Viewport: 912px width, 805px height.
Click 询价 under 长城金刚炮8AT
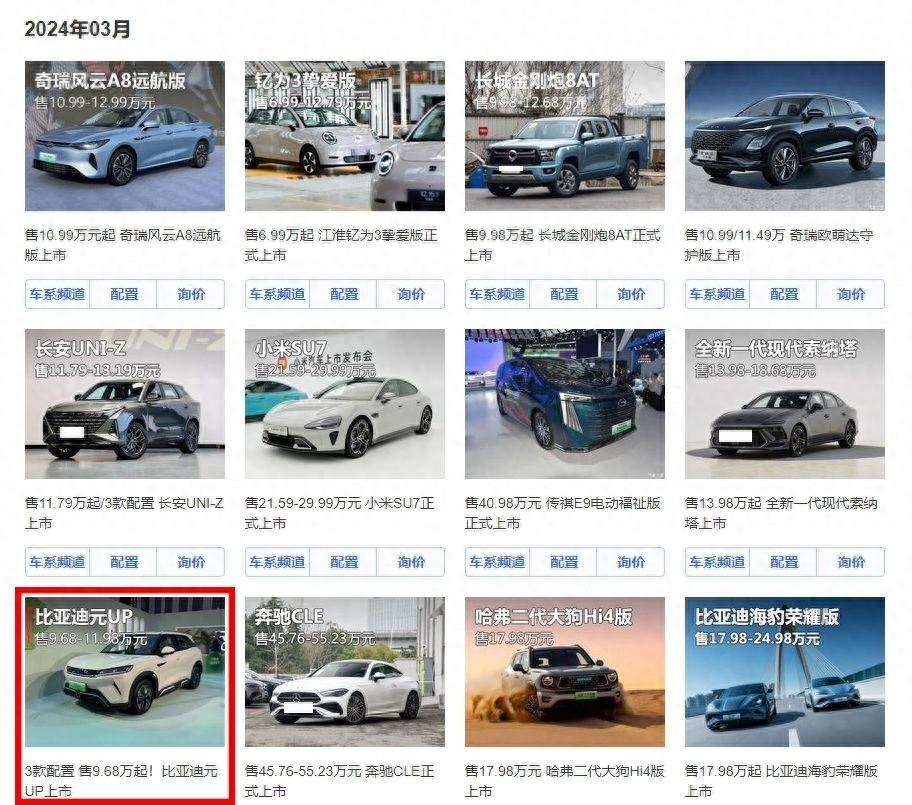coord(631,294)
